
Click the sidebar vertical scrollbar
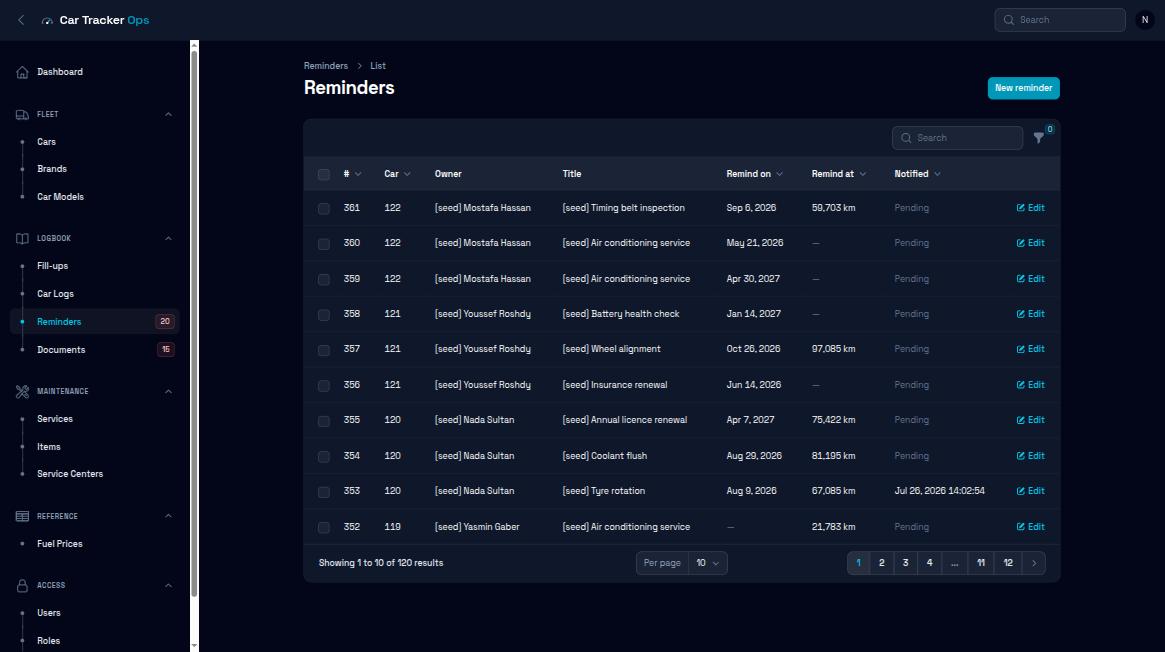tap(194, 323)
